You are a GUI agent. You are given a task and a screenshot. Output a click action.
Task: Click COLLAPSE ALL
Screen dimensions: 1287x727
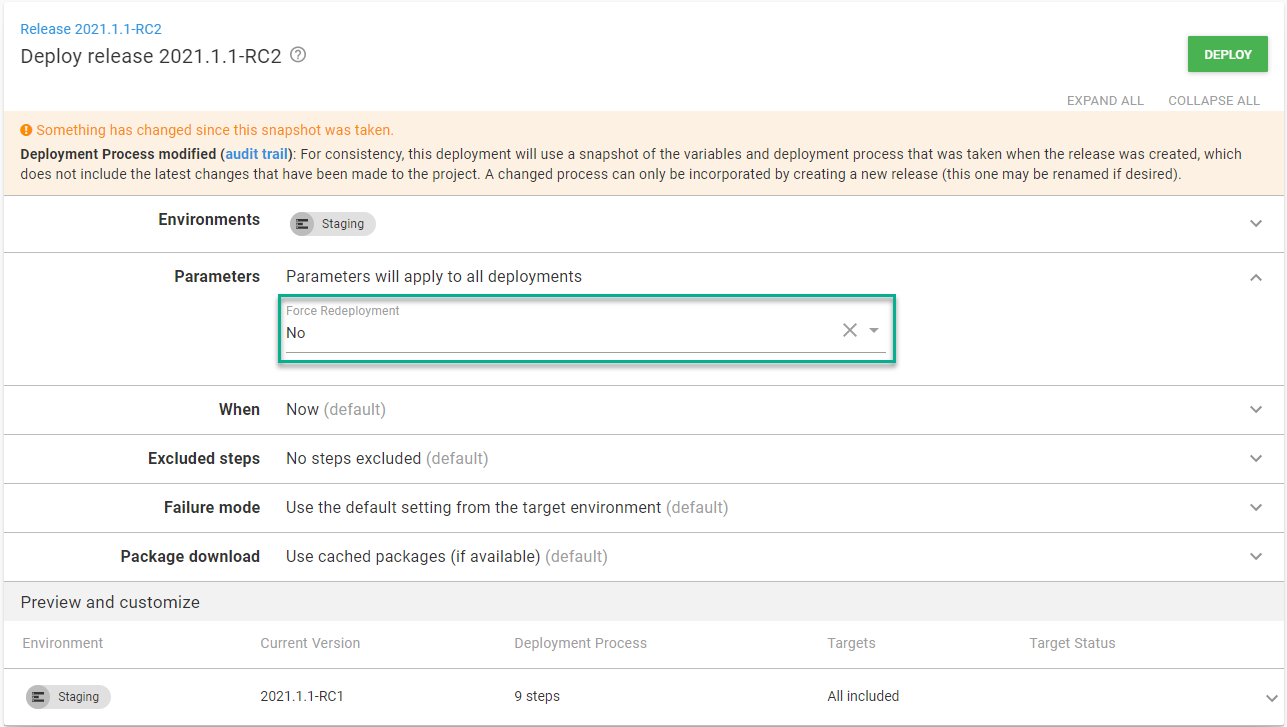[1213, 100]
